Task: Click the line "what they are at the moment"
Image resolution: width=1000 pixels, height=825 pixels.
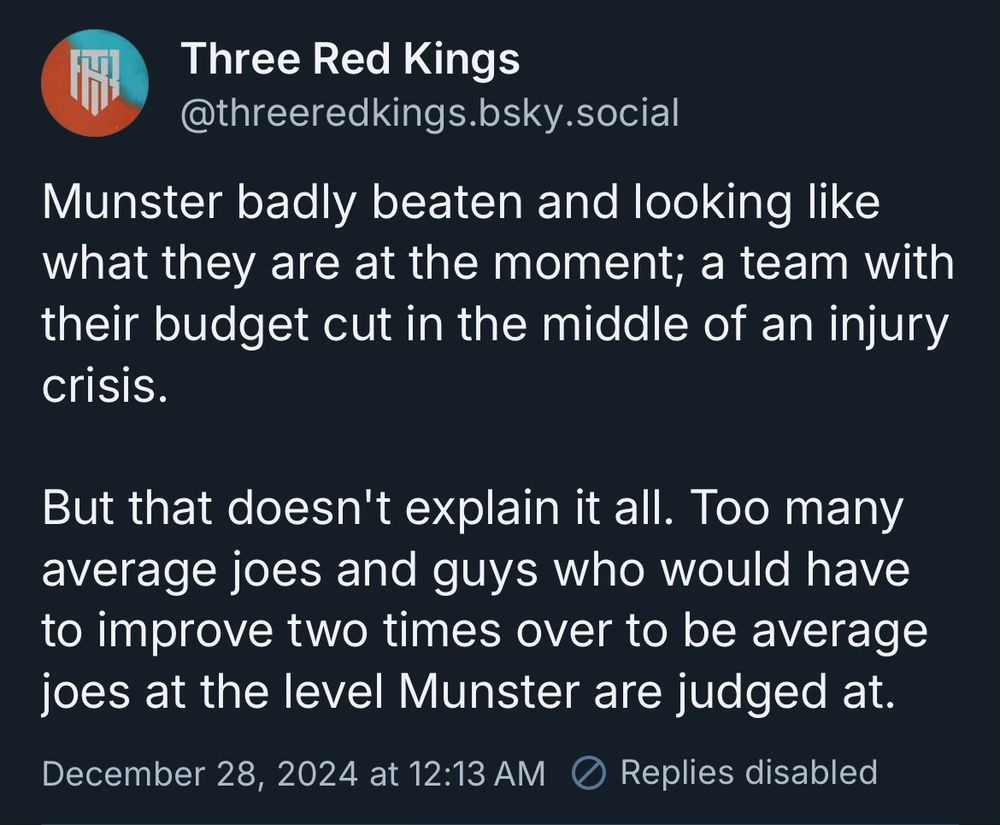Action: click(x=497, y=265)
